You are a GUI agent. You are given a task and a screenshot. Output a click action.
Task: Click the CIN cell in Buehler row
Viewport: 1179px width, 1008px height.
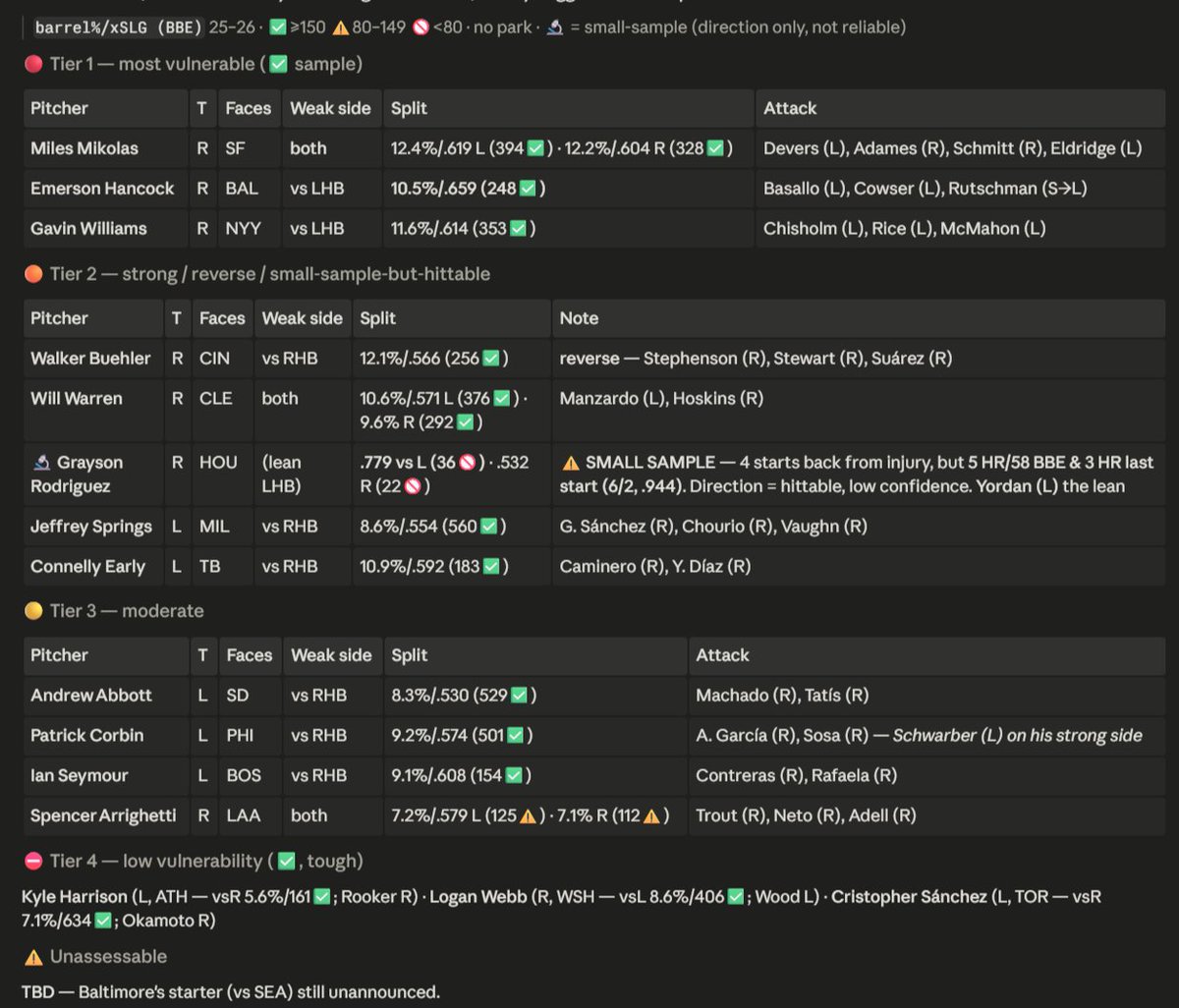click(223, 359)
